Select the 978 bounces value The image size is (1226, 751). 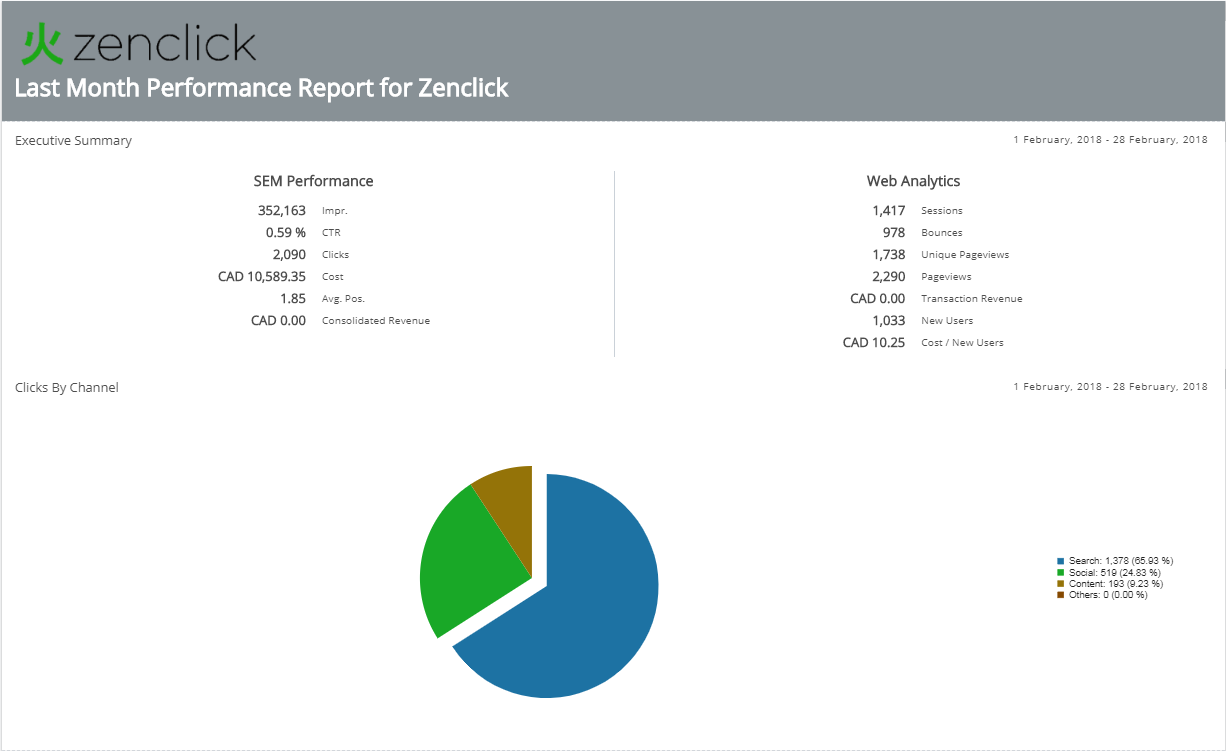tap(894, 233)
